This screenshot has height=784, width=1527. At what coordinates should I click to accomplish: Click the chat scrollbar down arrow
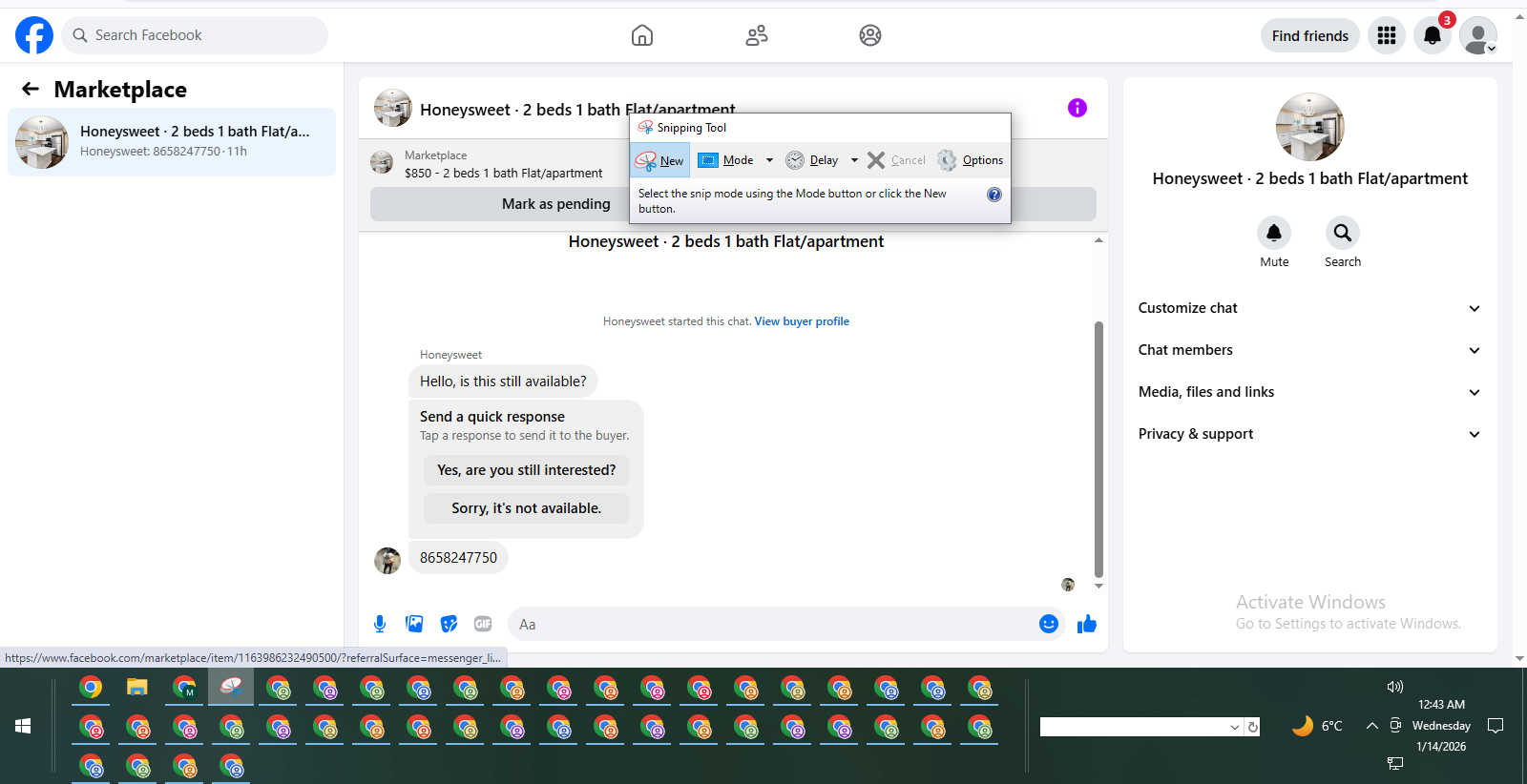coord(1098,586)
